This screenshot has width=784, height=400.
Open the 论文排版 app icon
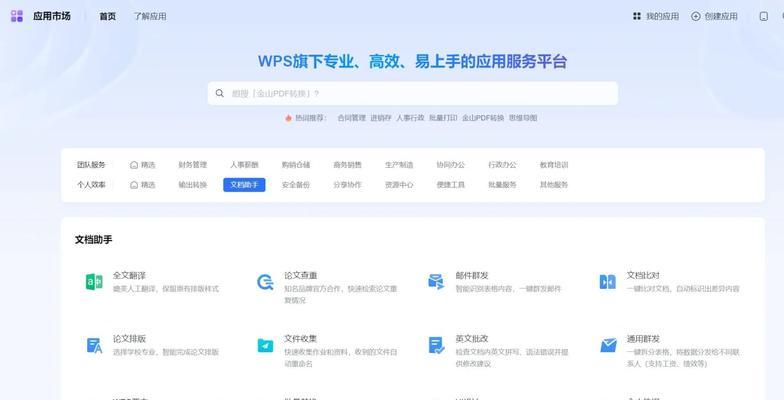[x=94, y=346]
